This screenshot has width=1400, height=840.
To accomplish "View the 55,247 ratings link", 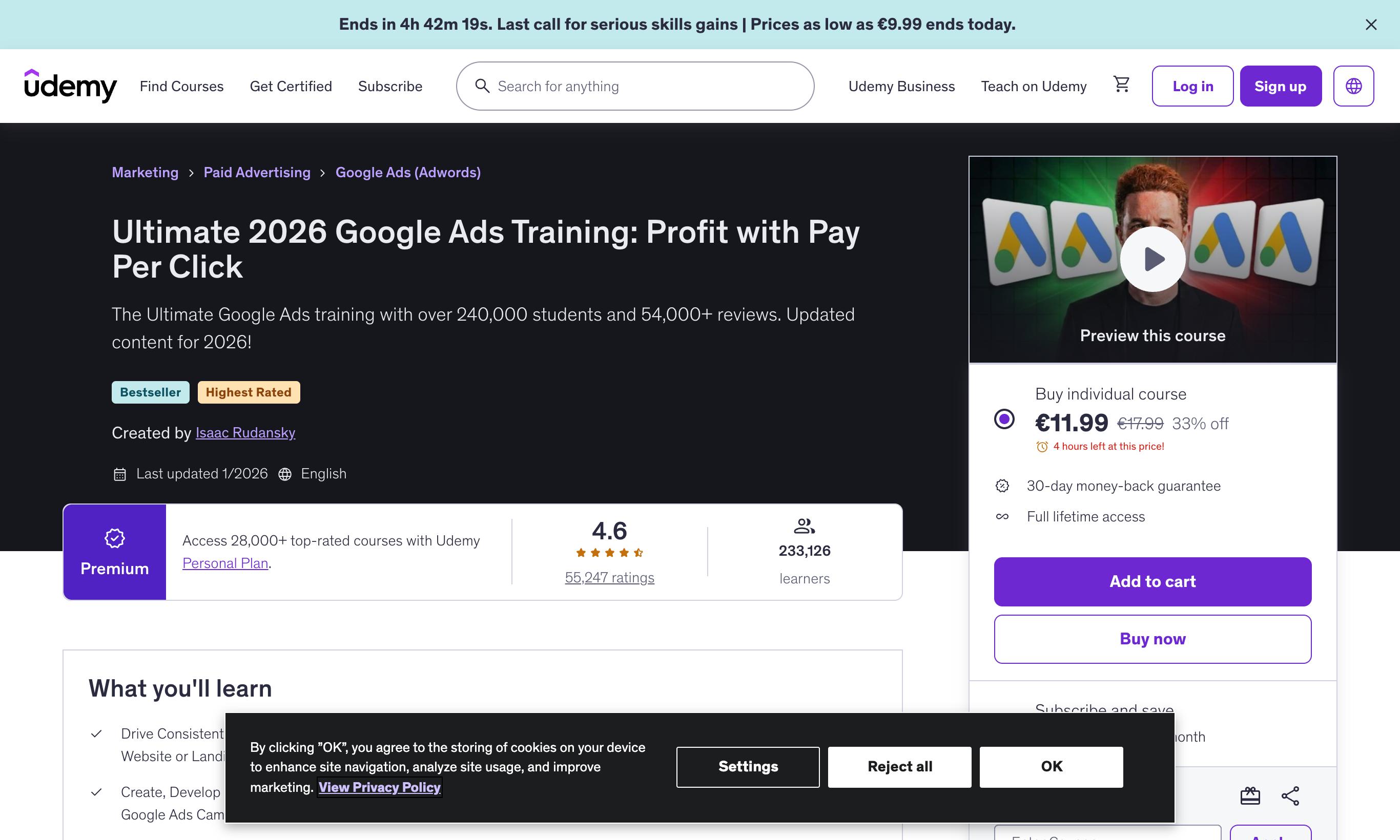I will 609,577.
